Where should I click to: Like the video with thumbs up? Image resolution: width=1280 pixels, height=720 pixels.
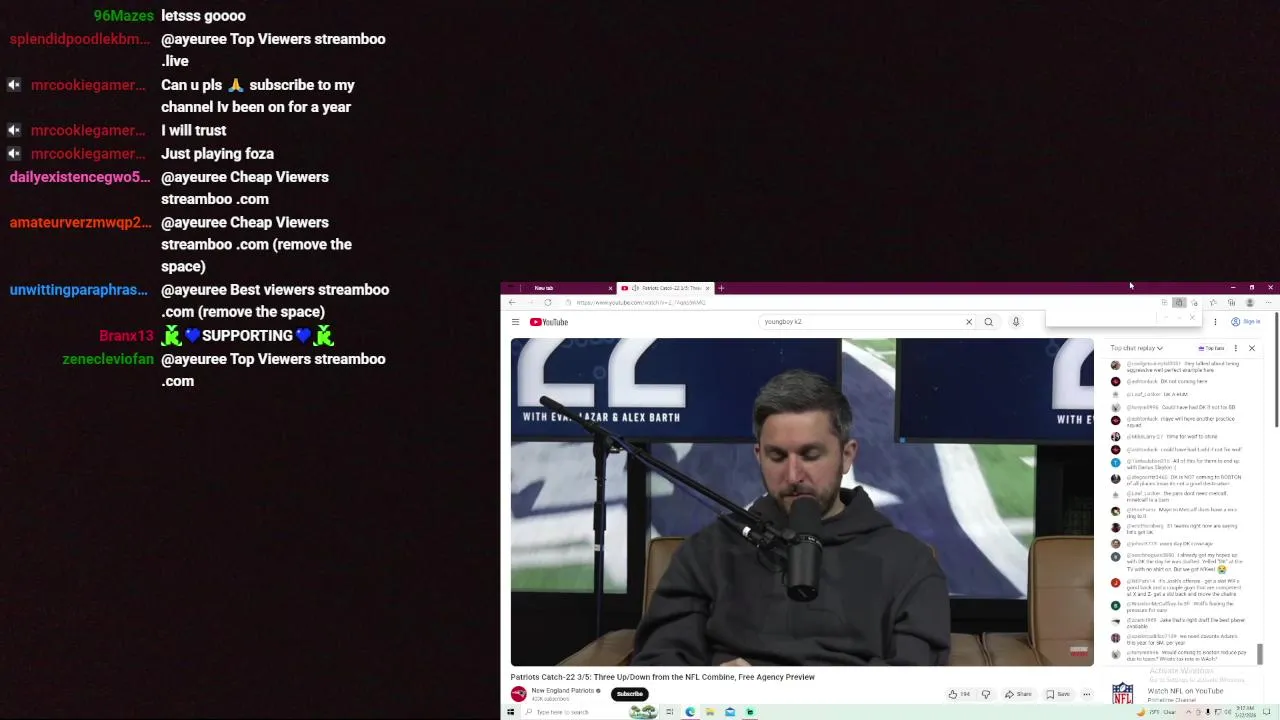click(958, 694)
